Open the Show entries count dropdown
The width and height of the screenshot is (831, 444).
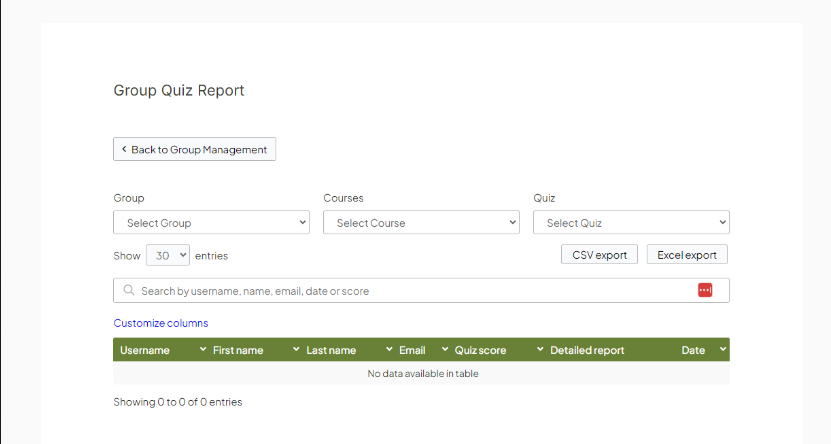[x=167, y=255]
